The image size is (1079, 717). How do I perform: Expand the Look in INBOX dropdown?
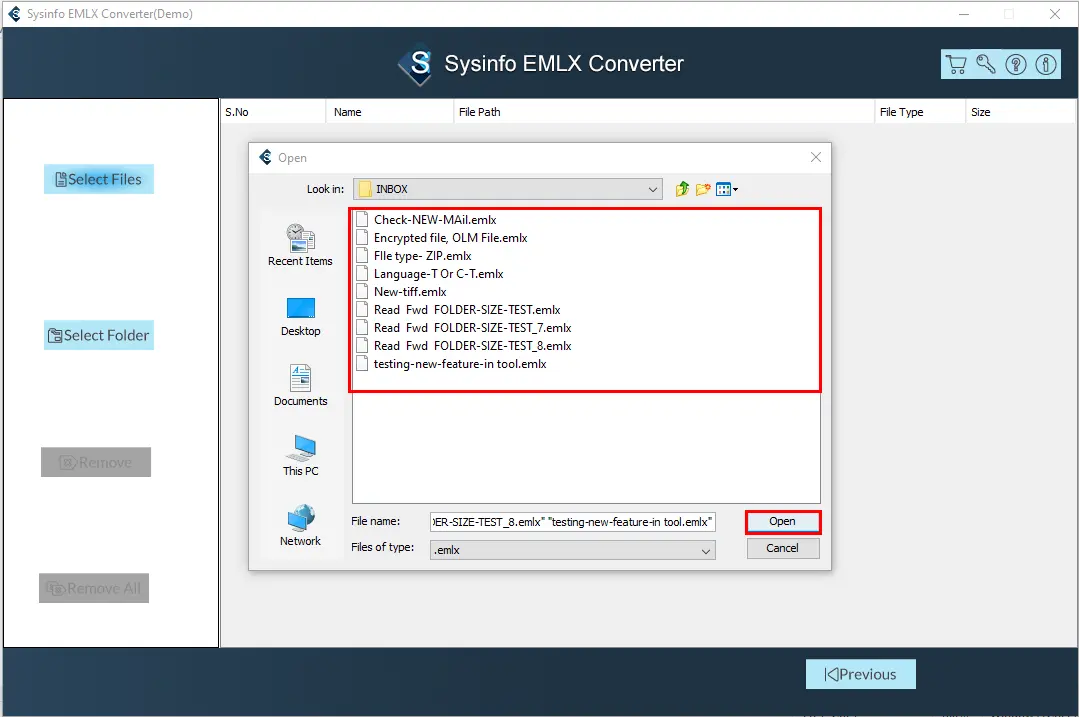[x=652, y=189]
